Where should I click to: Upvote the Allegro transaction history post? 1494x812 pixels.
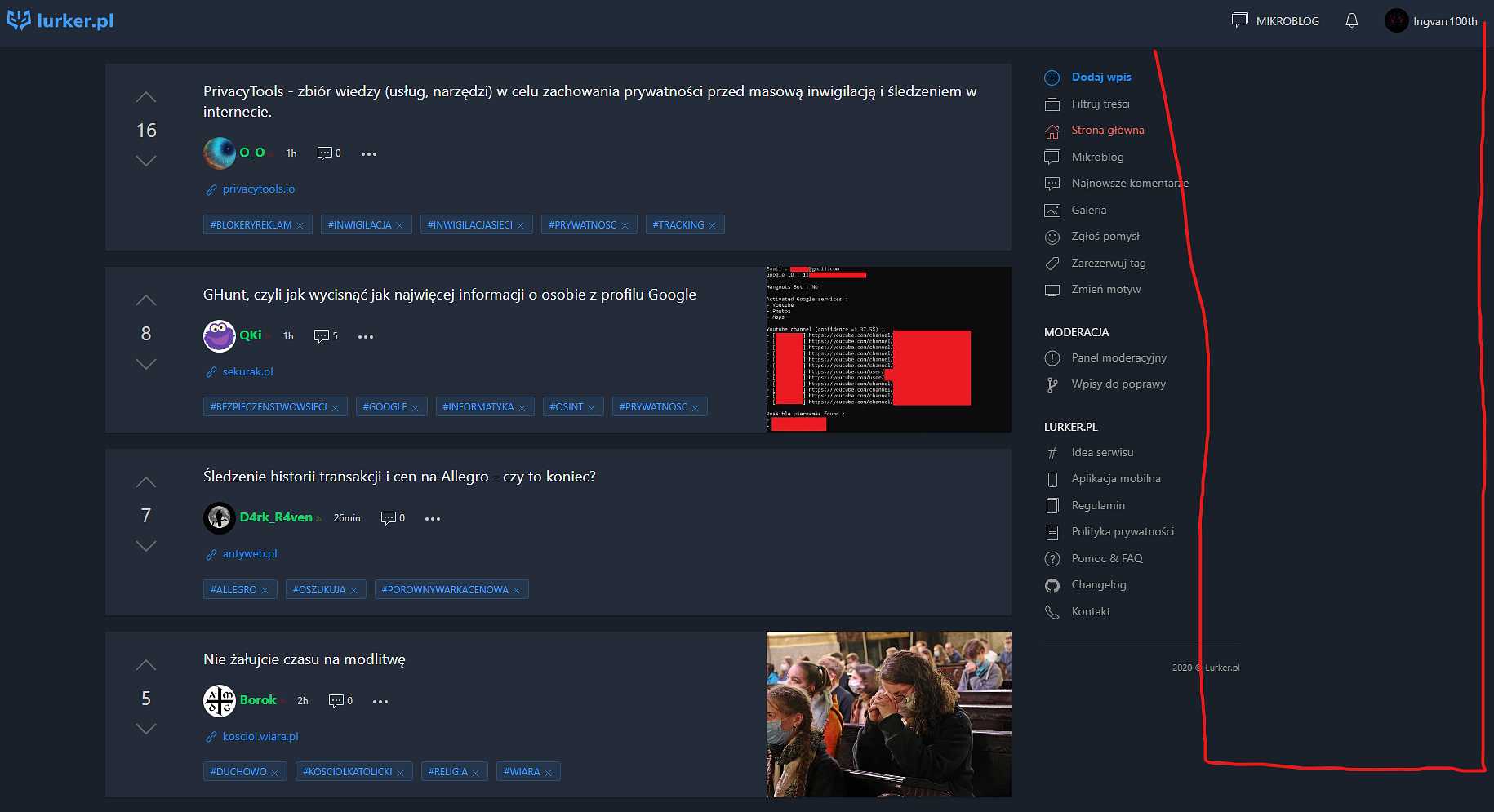point(146,482)
